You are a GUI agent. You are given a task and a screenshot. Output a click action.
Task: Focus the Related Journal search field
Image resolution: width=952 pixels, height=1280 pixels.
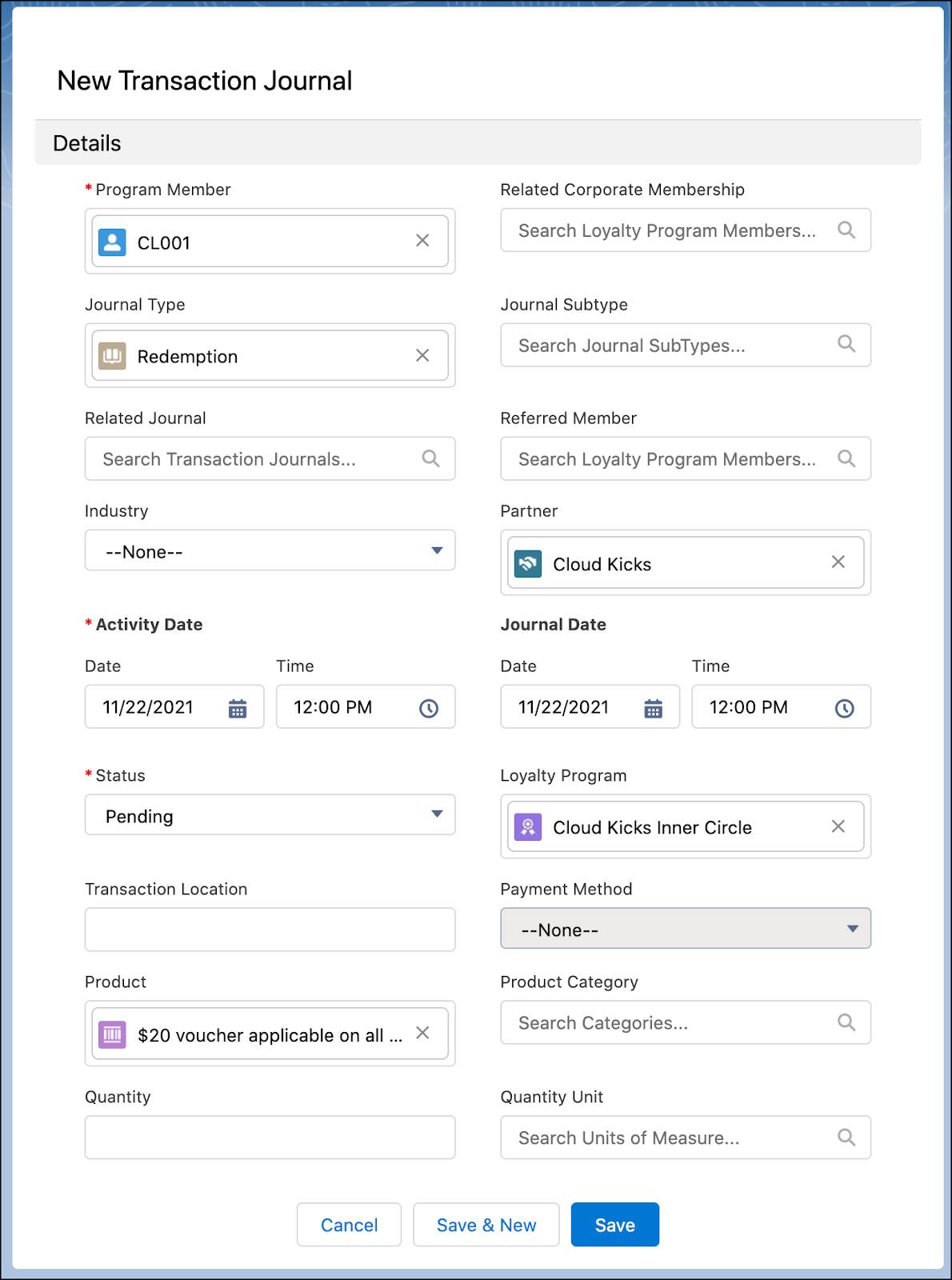tap(270, 458)
